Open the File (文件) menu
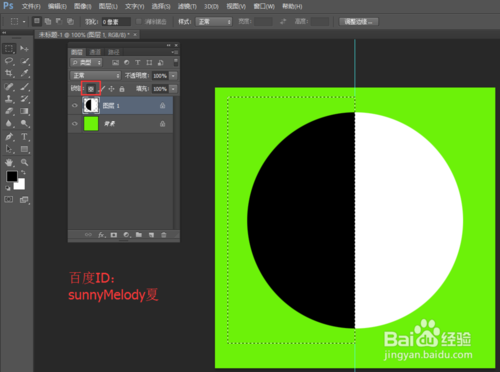Viewport: 500px width, 372px height. pyautogui.click(x=31, y=6)
